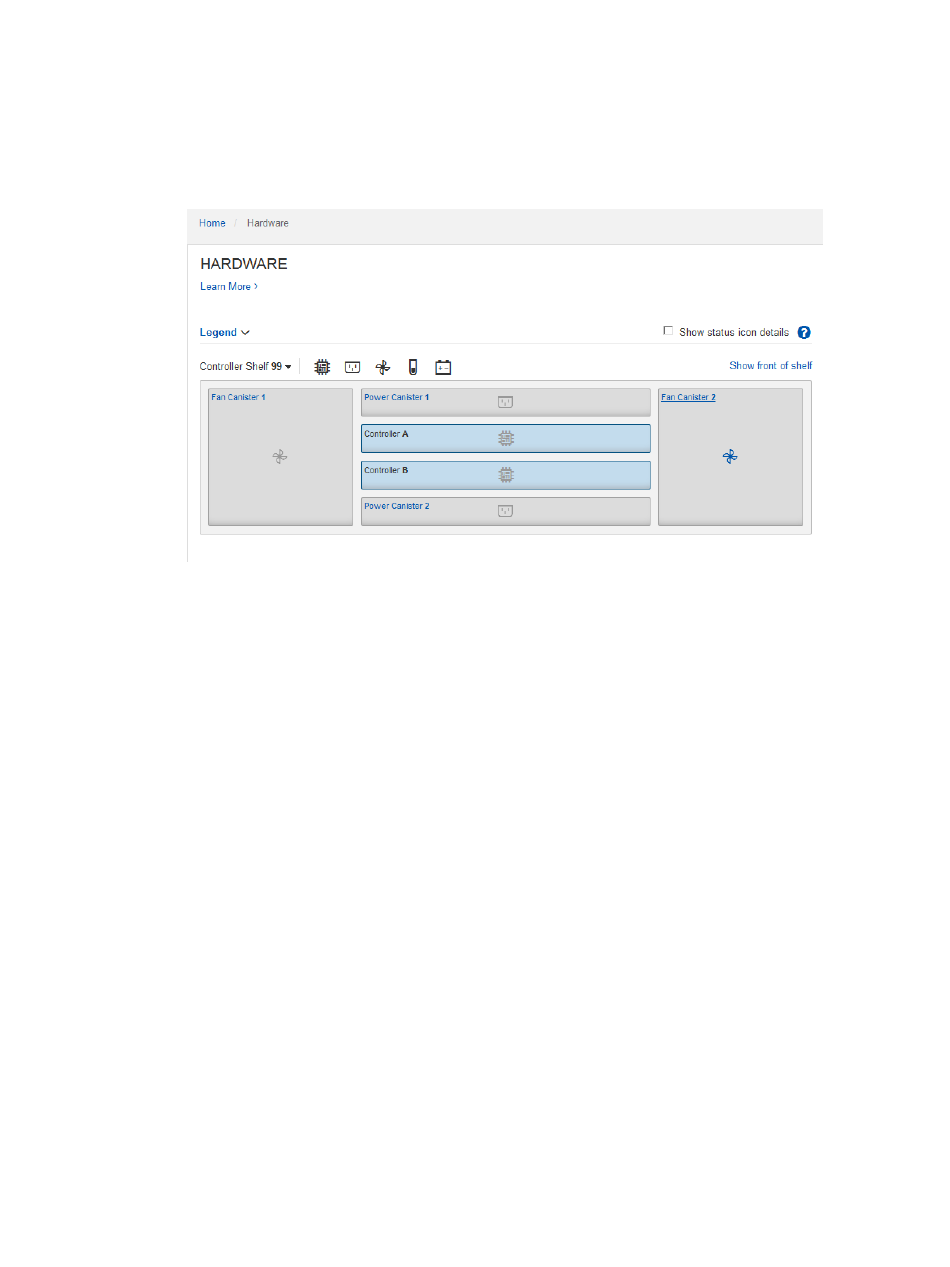The image size is (950, 1267).
Task: Select the Power Canister 1 label
Action: pyautogui.click(x=397, y=397)
